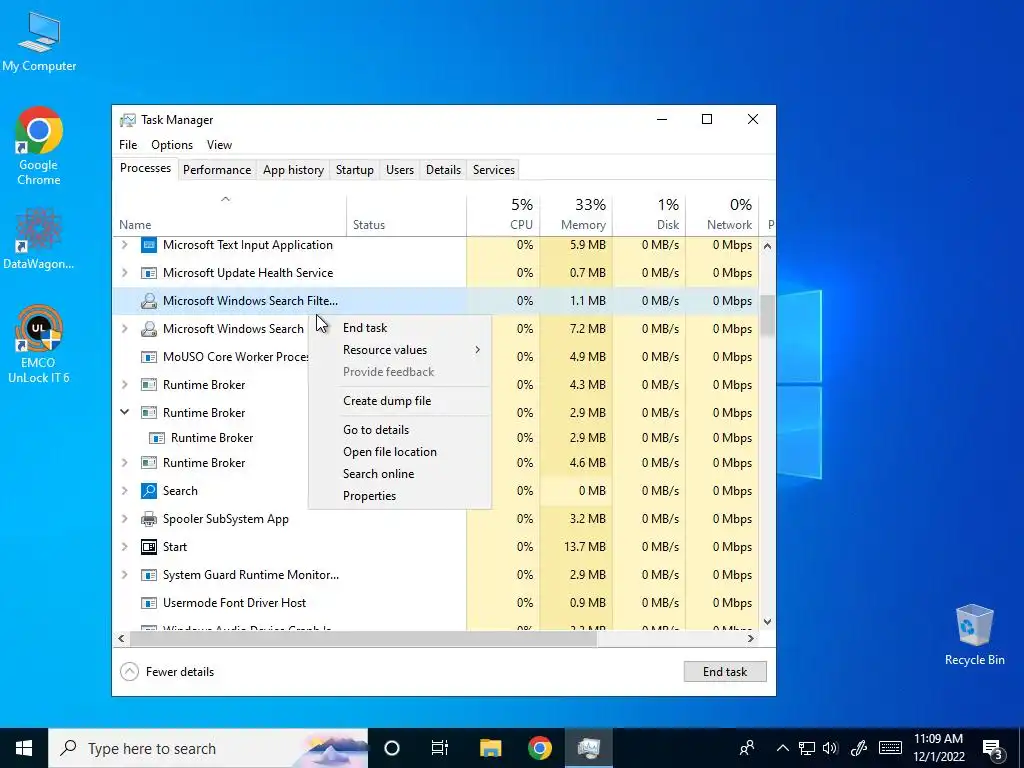Open File Explorer from the taskbar
The height and width of the screenshot is (768, 1024).
click(x=490, y=748)
